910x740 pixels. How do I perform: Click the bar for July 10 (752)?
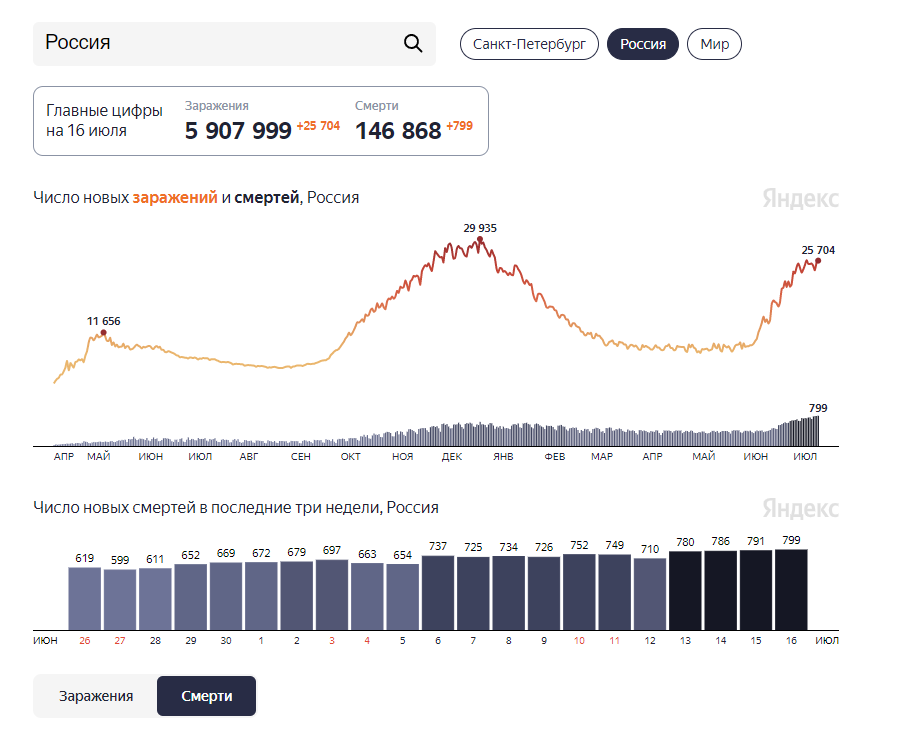[579, 592]
